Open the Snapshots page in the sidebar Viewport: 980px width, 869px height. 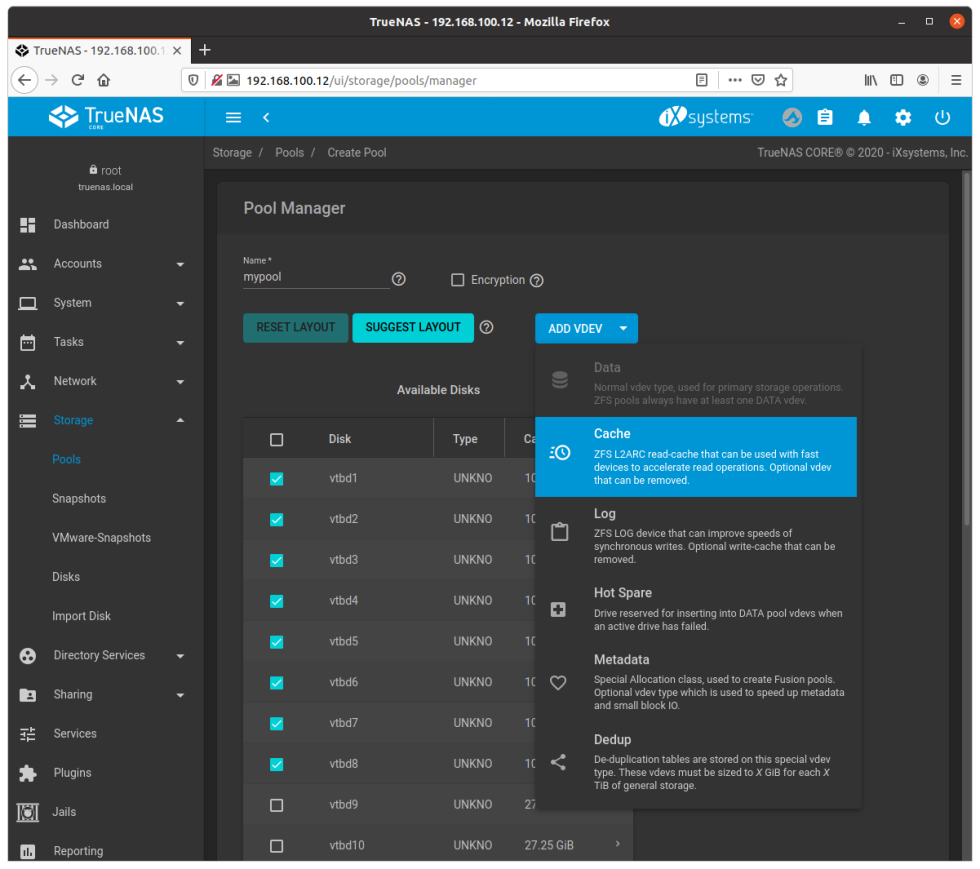click(78, 498)
